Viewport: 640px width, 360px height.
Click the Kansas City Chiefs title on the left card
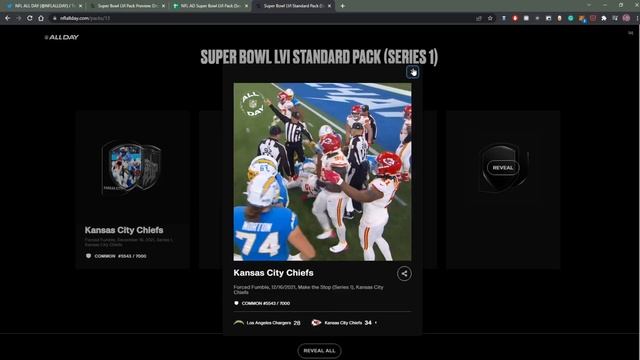click(124, 230)
